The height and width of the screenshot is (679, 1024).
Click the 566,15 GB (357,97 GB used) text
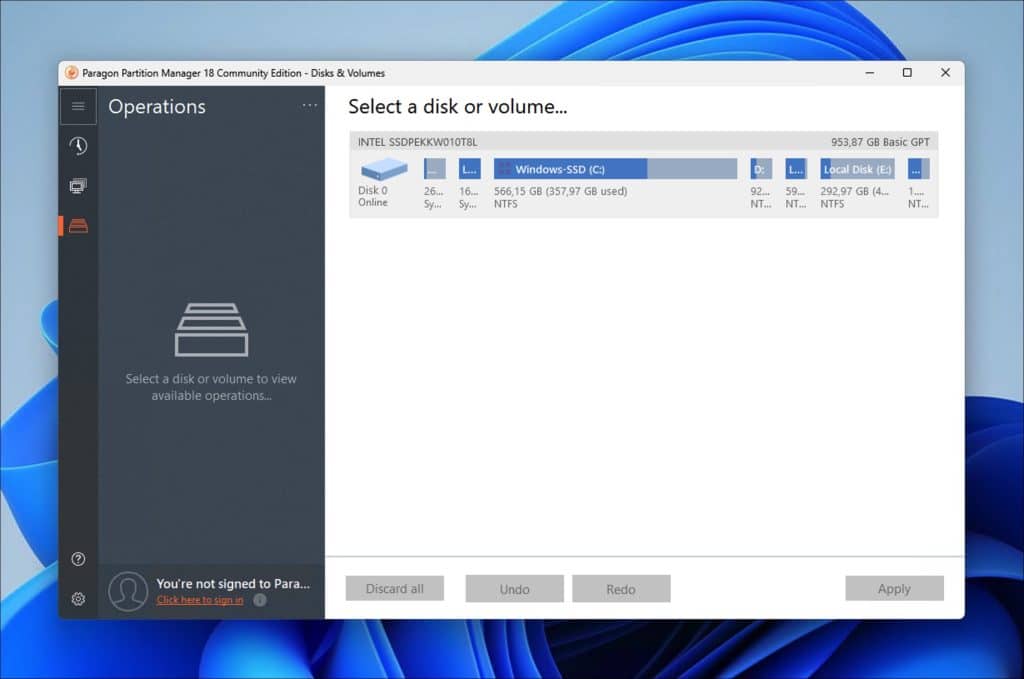[x=560, y=191]
